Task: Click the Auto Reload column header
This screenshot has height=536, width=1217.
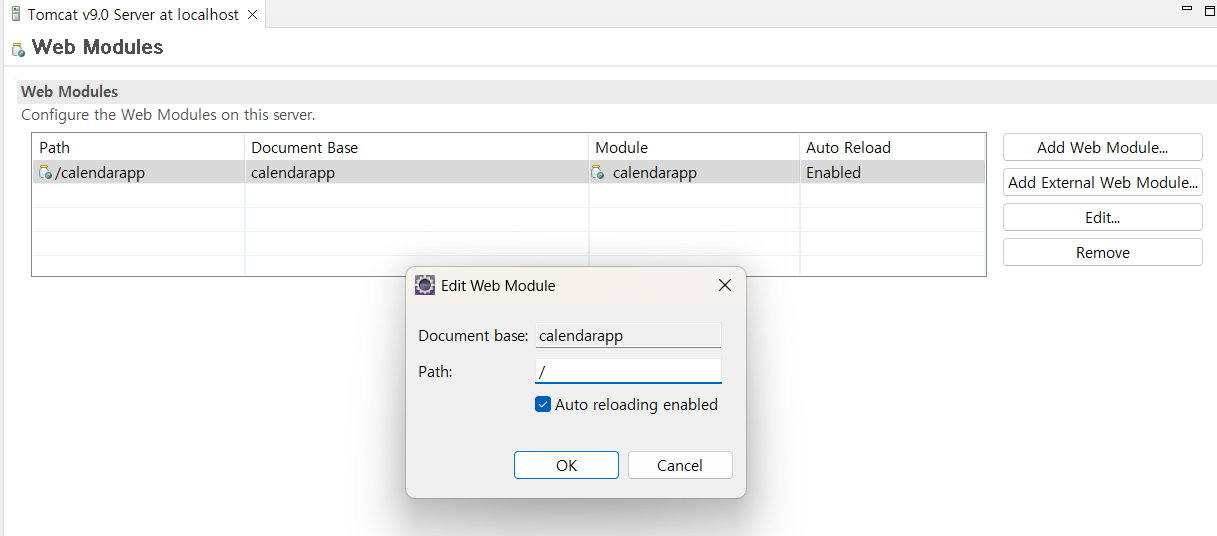Action: (x=892, y=147)
